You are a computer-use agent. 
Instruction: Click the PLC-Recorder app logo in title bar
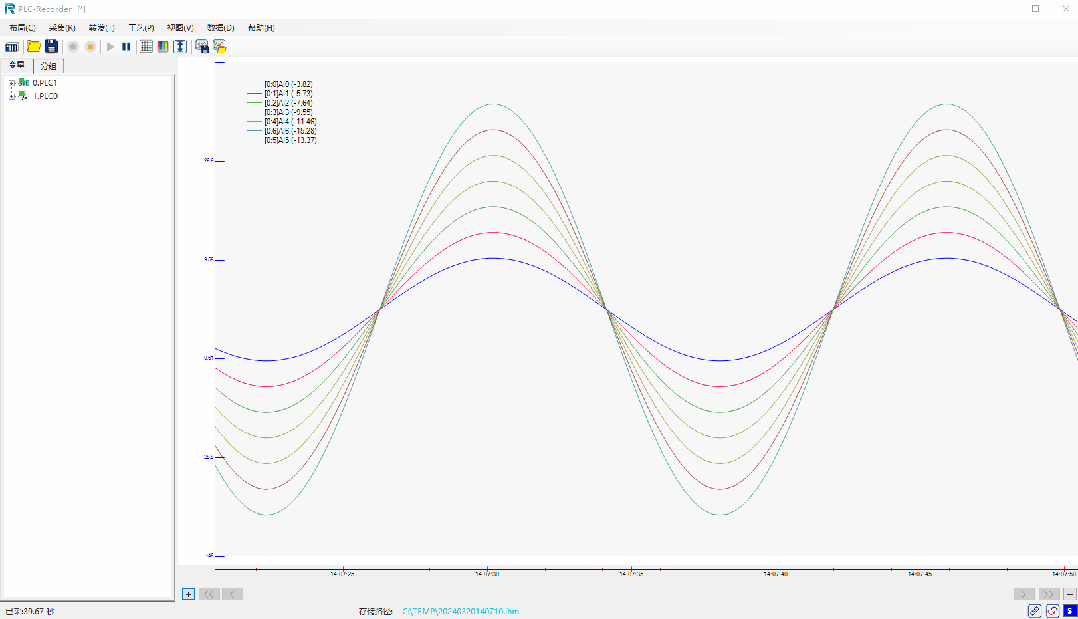point(10,9)
